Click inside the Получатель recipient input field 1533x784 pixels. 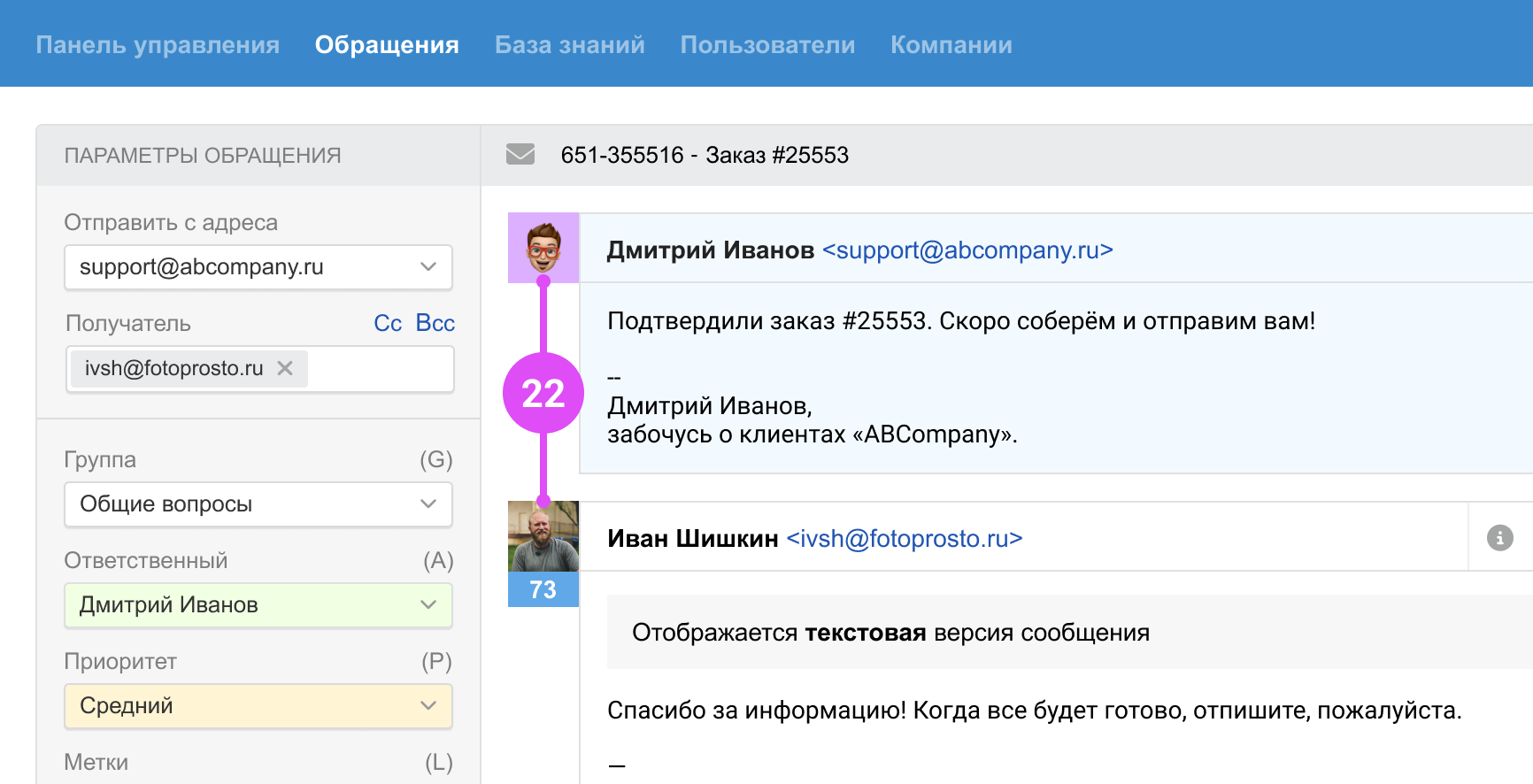click(381, 369)
